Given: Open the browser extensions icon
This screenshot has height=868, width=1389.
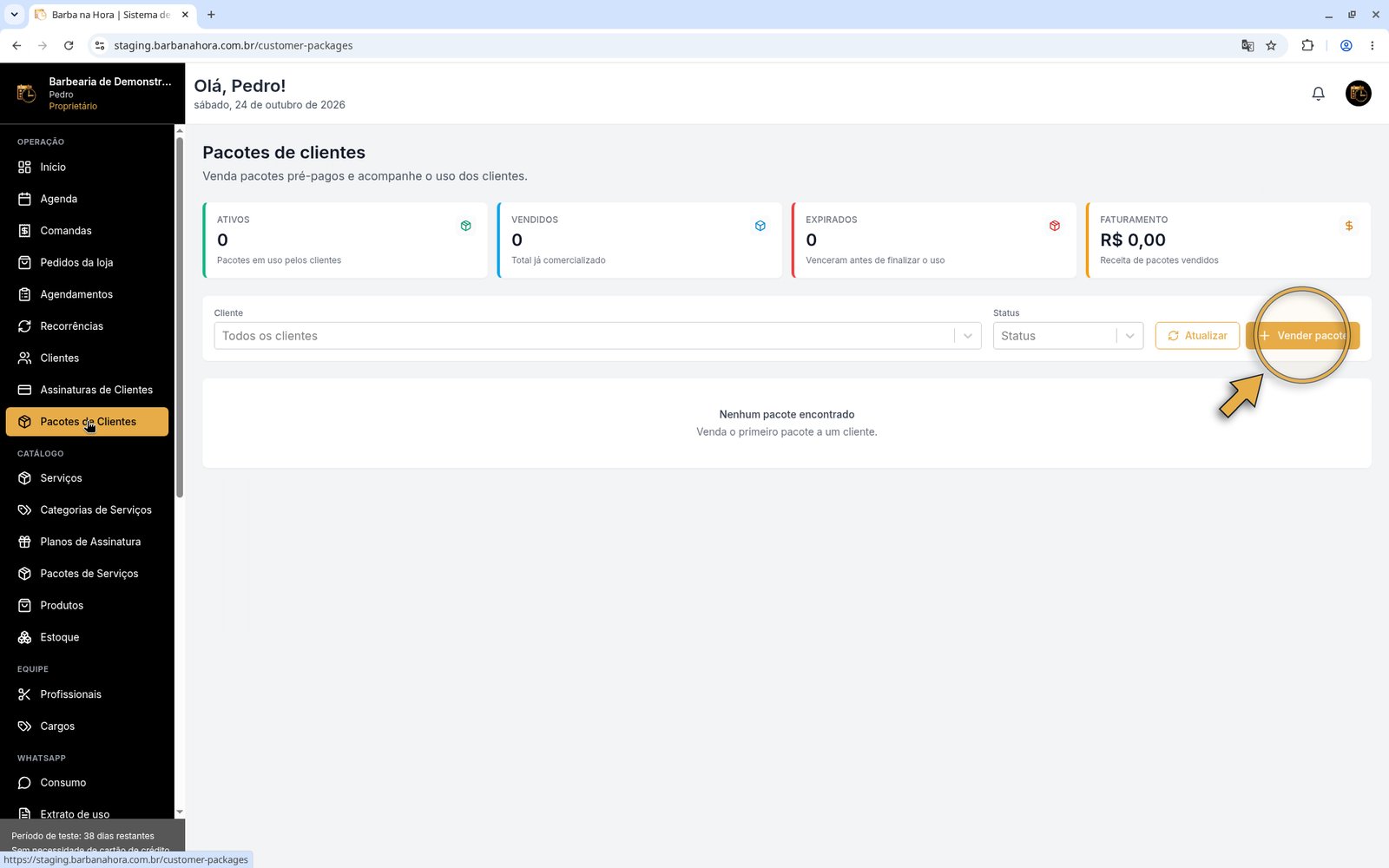Looking at the screenshot, I should point(1307,45).
